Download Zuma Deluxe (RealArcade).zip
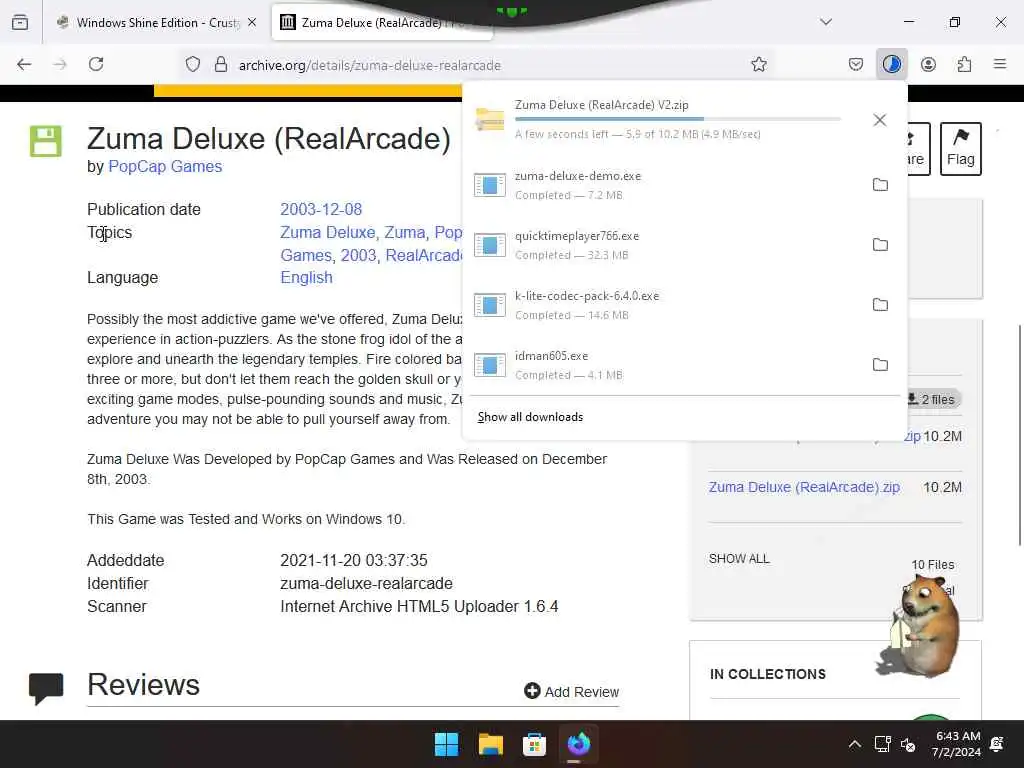The height and width of the screenshot is (768, 1024). [804, 487]
